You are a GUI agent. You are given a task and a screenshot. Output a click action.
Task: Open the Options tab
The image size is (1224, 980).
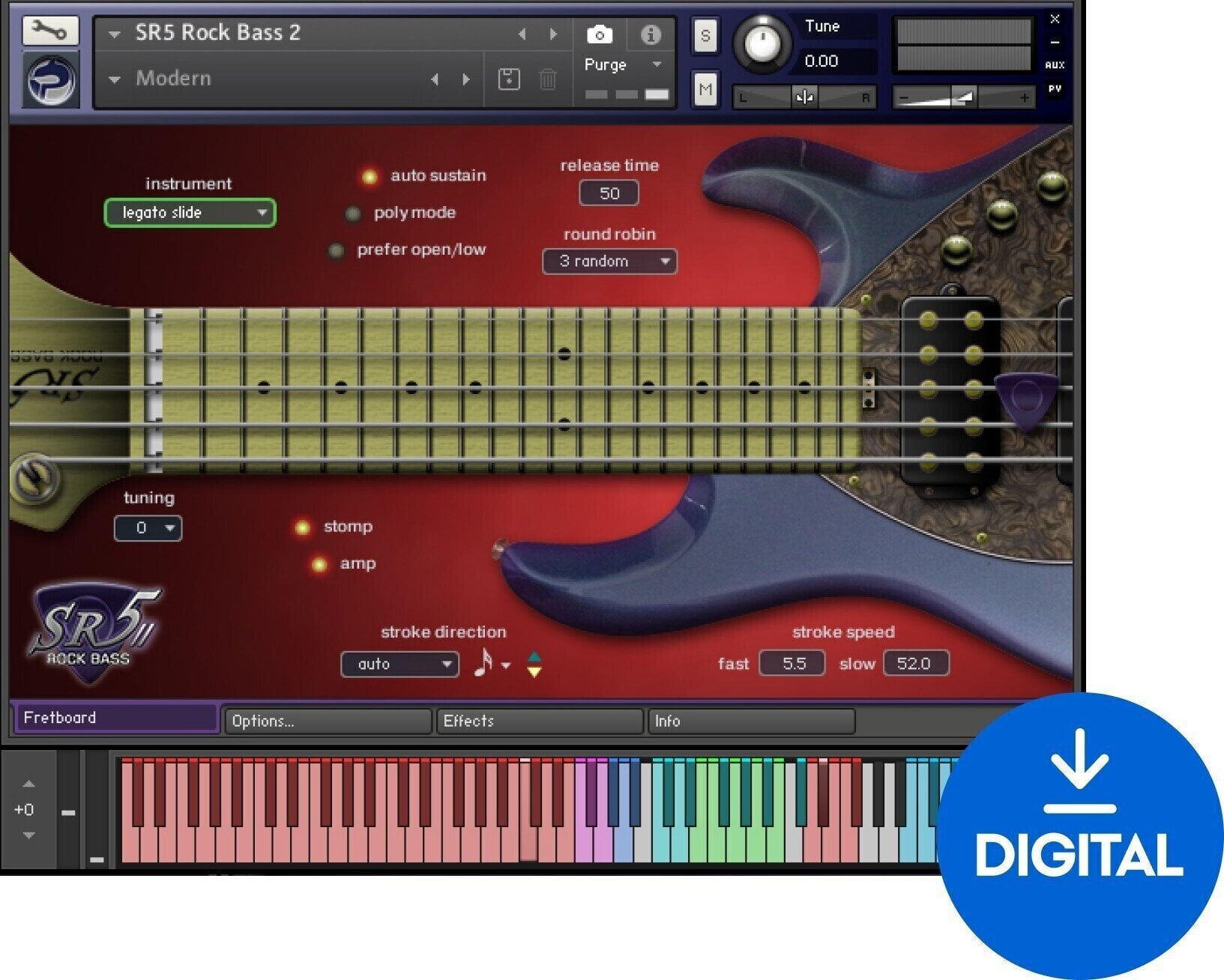[328, 721]
